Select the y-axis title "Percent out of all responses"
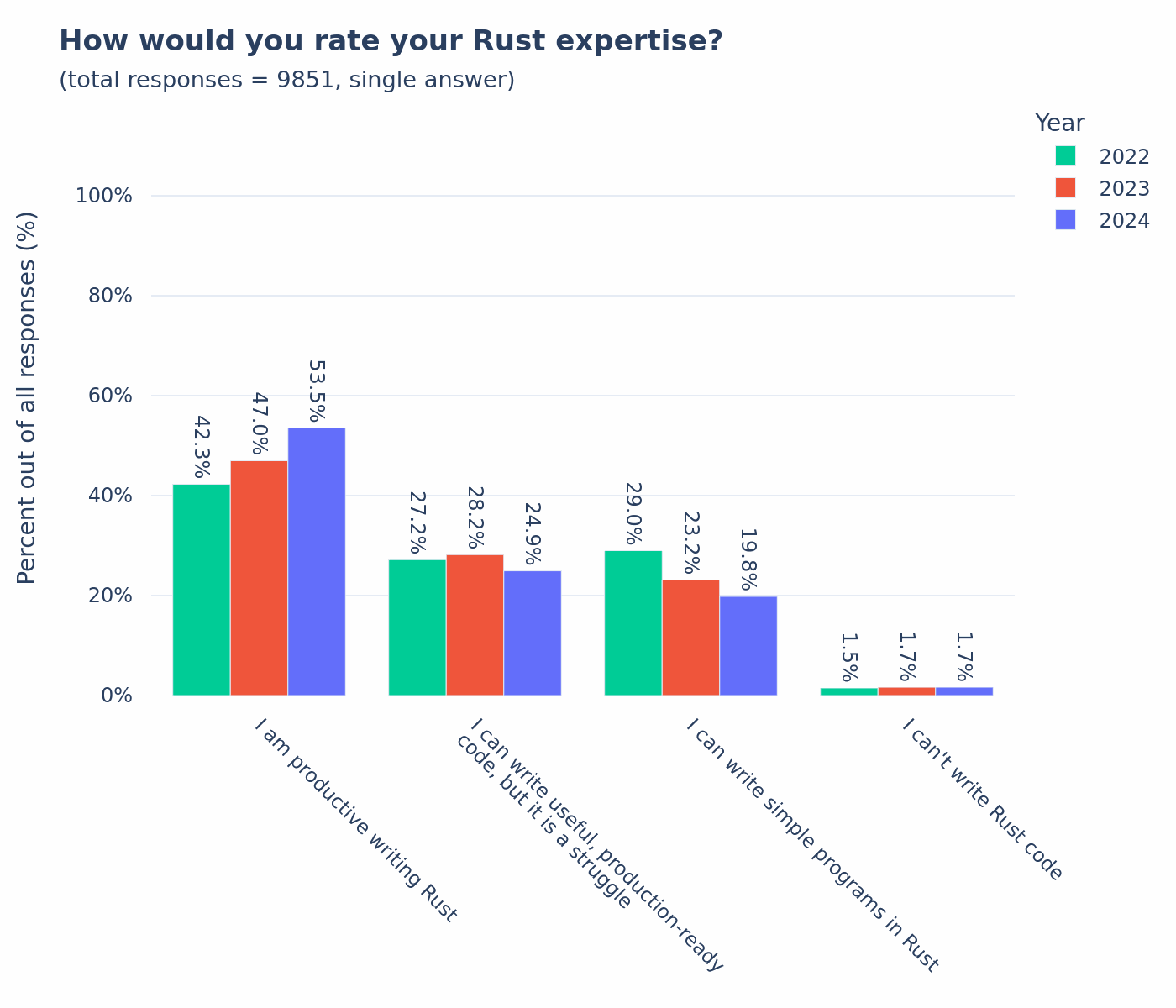Screen dimensions: 1176x1008 point(27,397)
